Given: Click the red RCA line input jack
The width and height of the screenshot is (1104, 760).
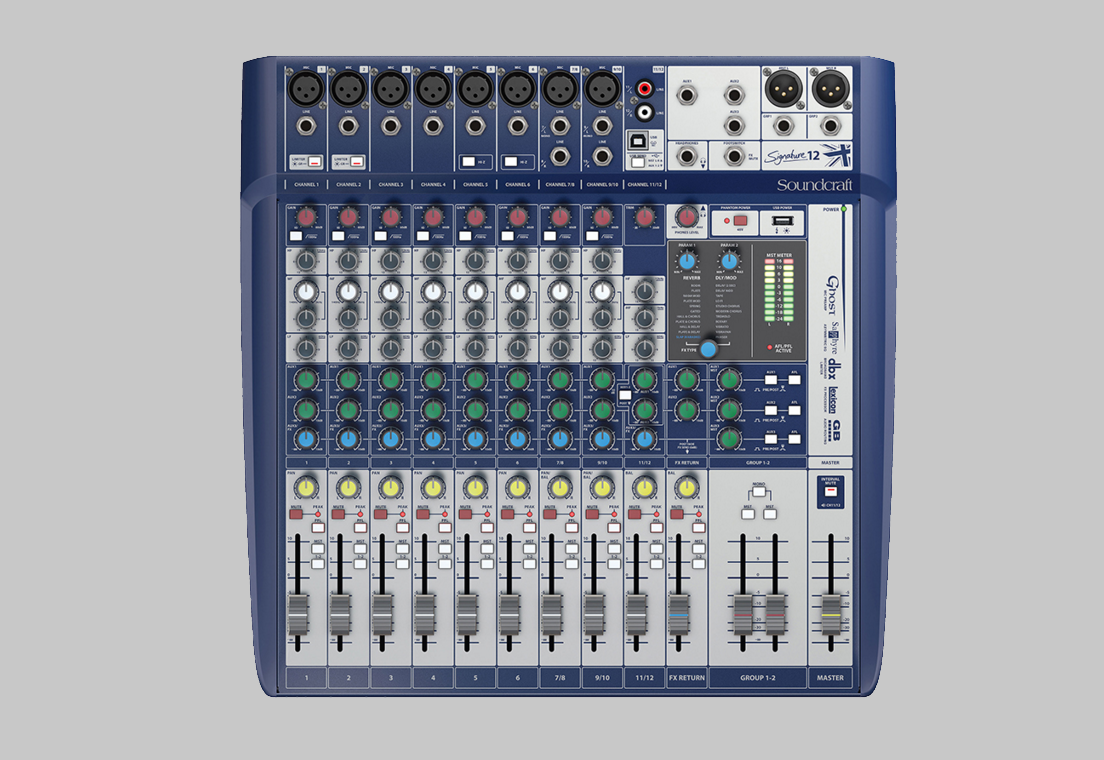Looking at the screenshot, I should point(645,89).
